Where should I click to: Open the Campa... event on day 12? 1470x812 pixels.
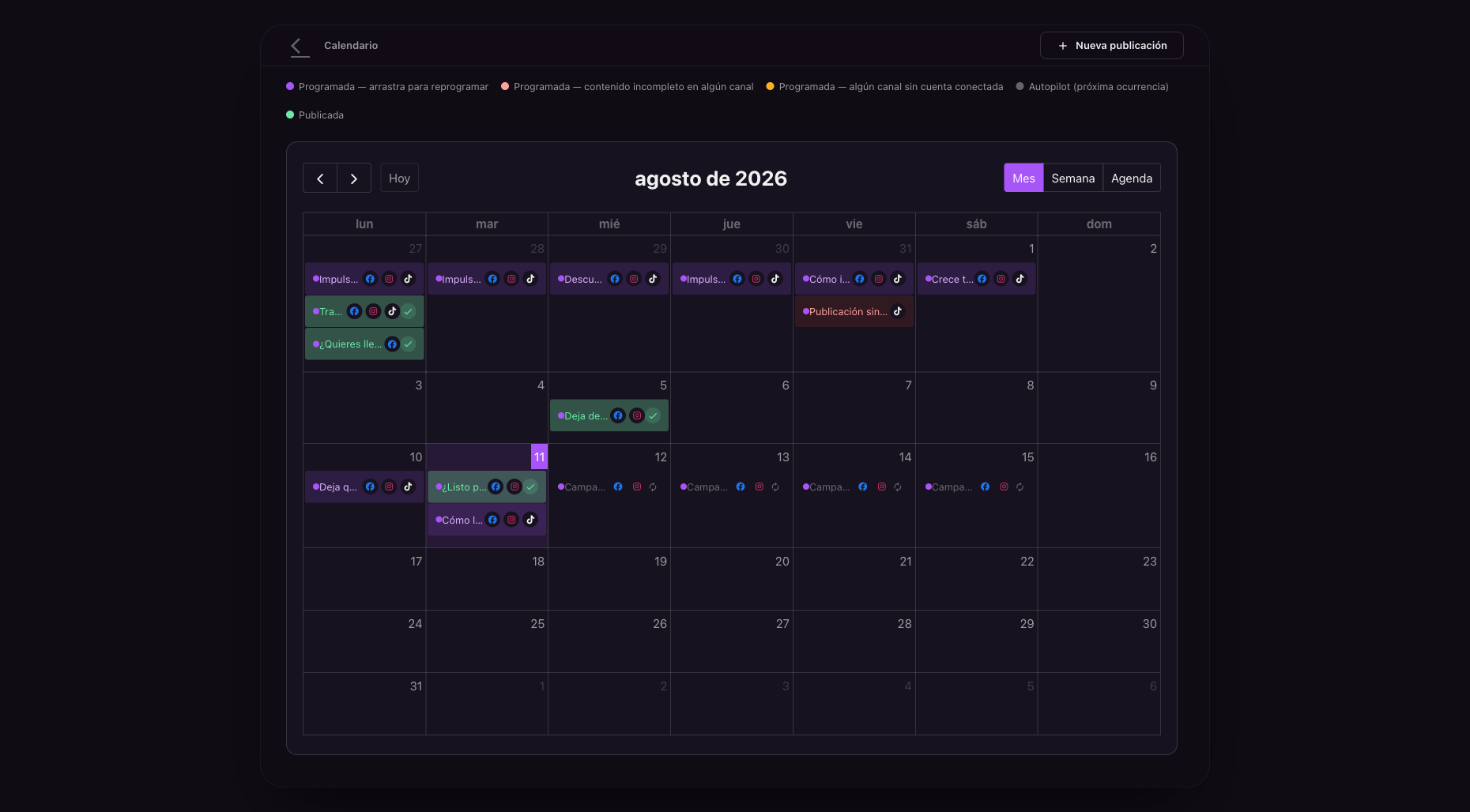(609, 487)
